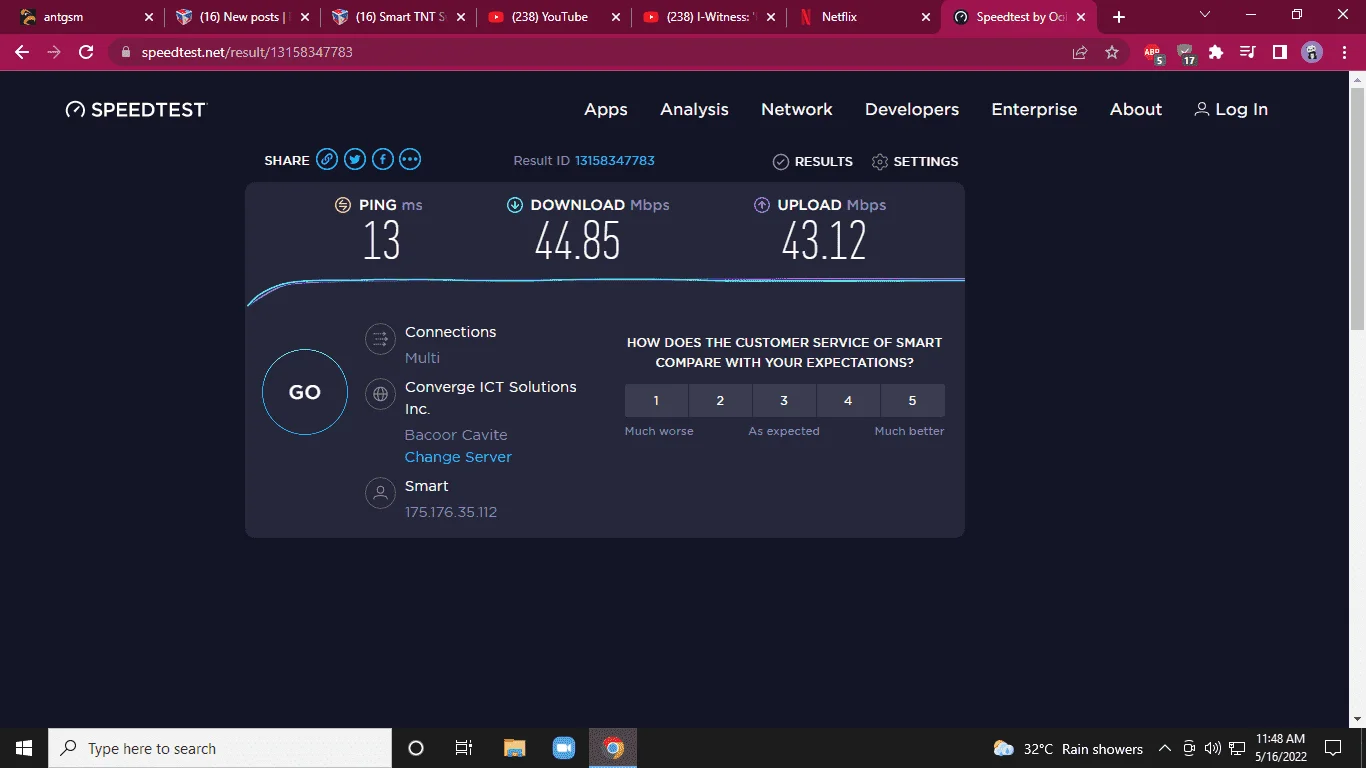
Task: Open the extension with badge 17
Action: point(1186,53)
